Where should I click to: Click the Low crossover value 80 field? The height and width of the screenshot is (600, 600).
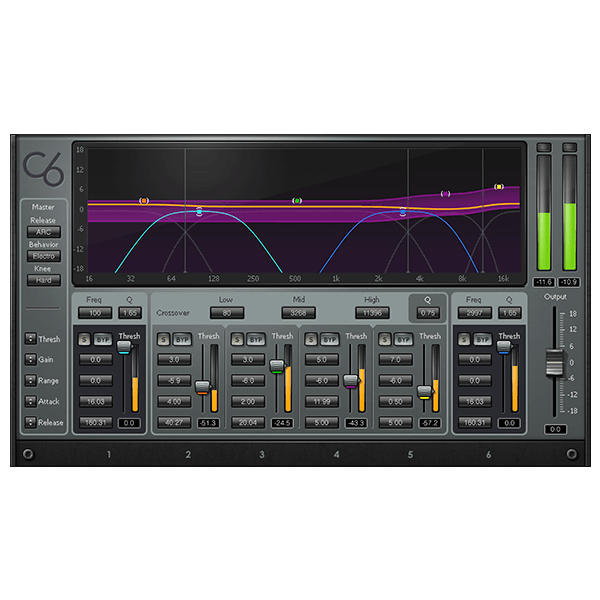[227, 313]
